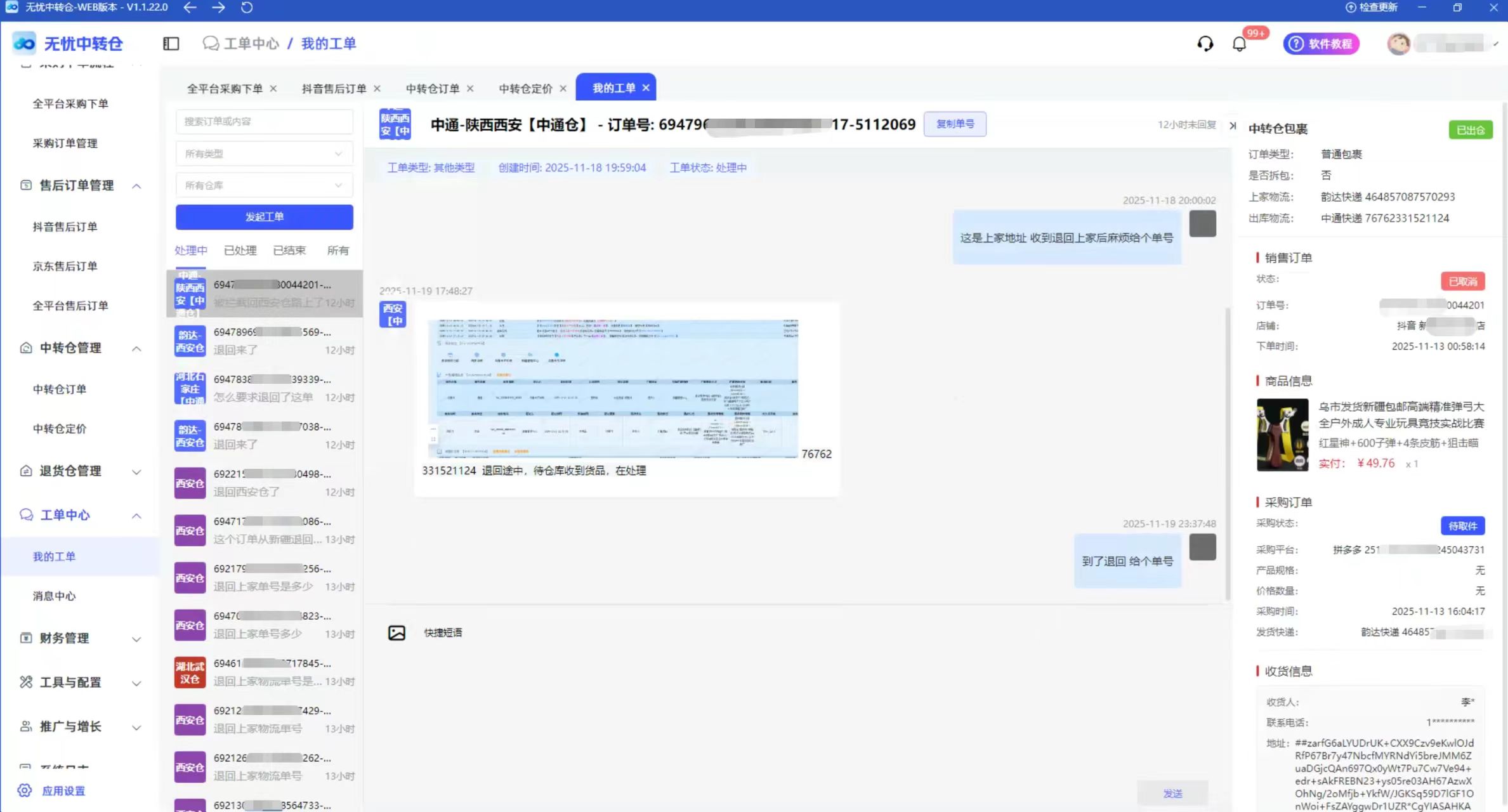Open the 所有类型 dropdown

pos(264,154)
